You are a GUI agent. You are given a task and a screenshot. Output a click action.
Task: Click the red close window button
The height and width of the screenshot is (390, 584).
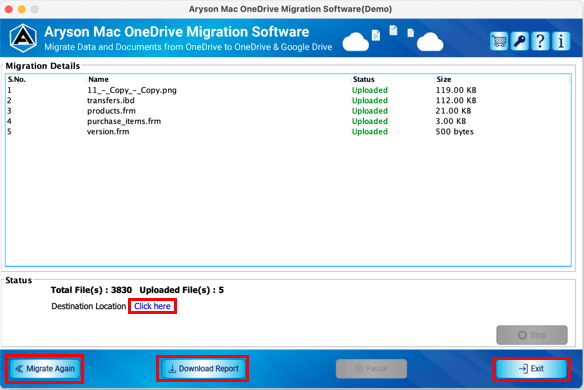9,9
